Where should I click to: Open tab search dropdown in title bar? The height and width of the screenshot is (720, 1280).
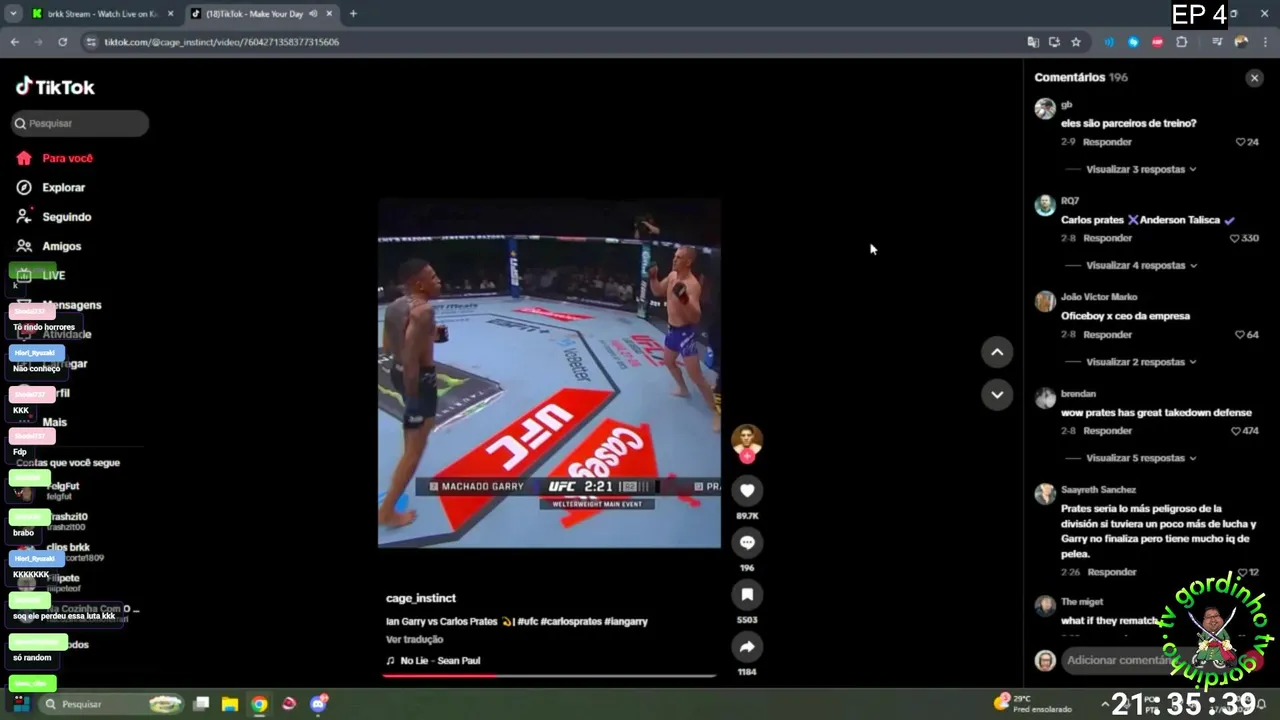(13, 14)
